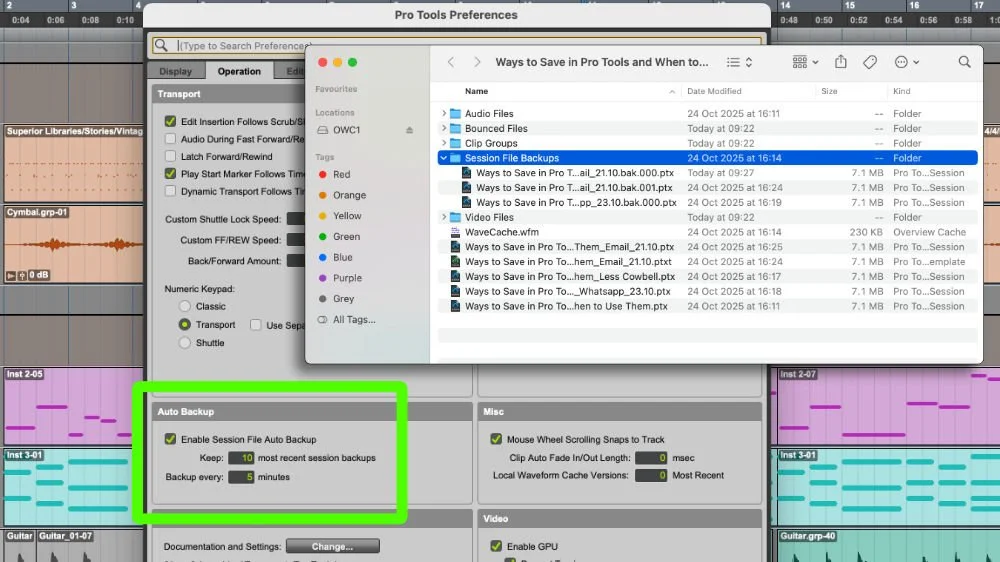1000x562 pixels.
Task: Click Change for Documentation and Settings
Action: click(x=332, y=546)
